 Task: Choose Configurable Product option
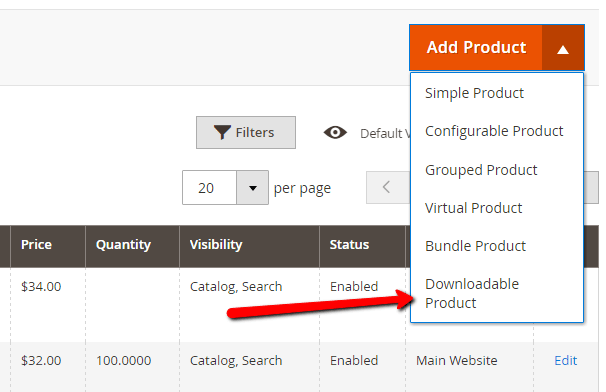[x=494, y=131]
